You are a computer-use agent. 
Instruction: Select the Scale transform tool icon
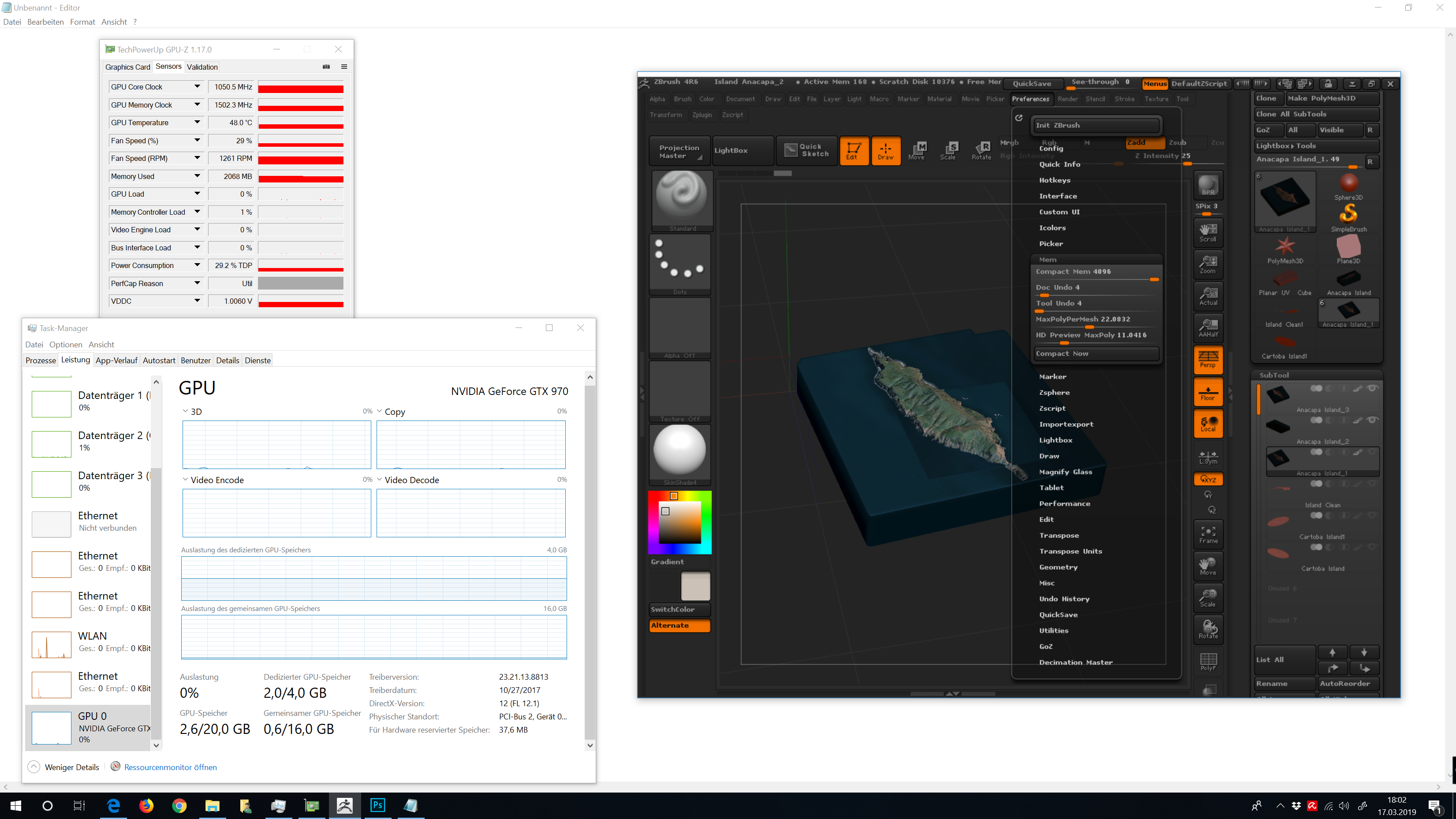(x=948, y=150)
